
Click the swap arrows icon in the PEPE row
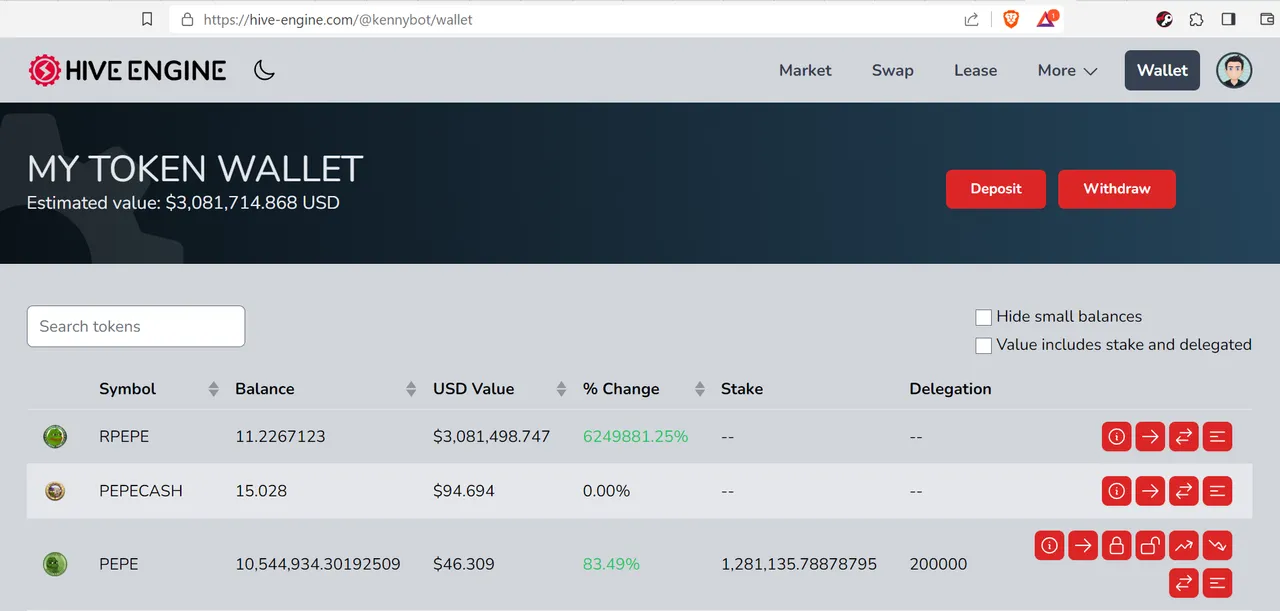click(x=1183, y=582)
